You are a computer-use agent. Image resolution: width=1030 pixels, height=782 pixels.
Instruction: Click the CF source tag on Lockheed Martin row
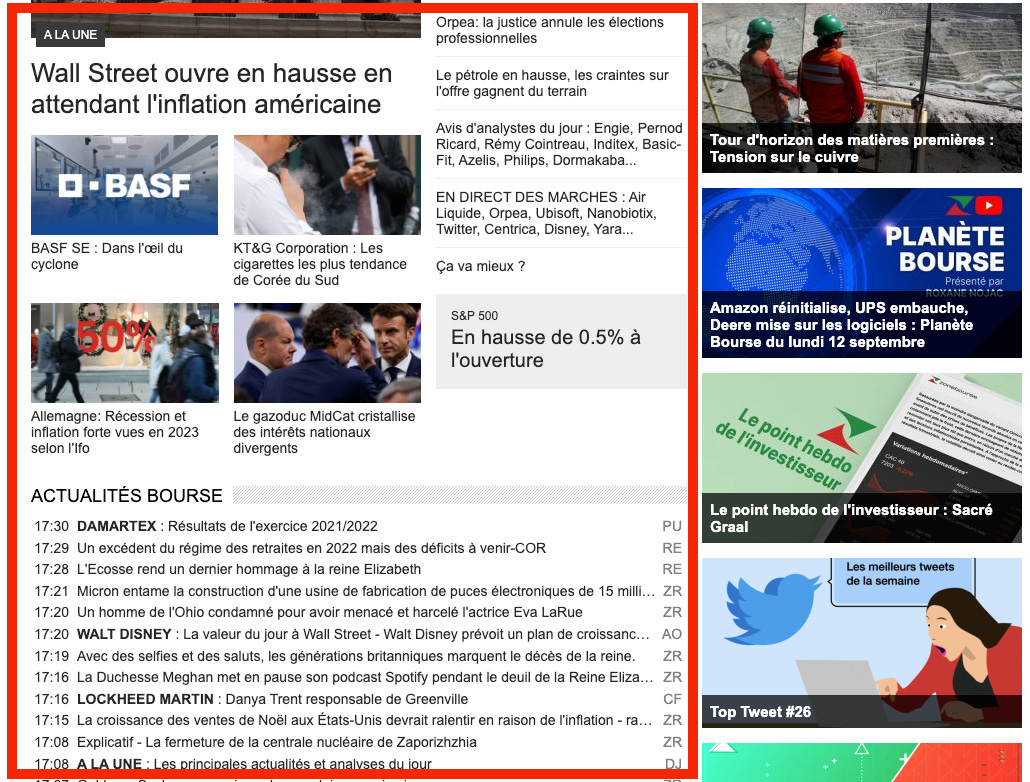point(672,699)
